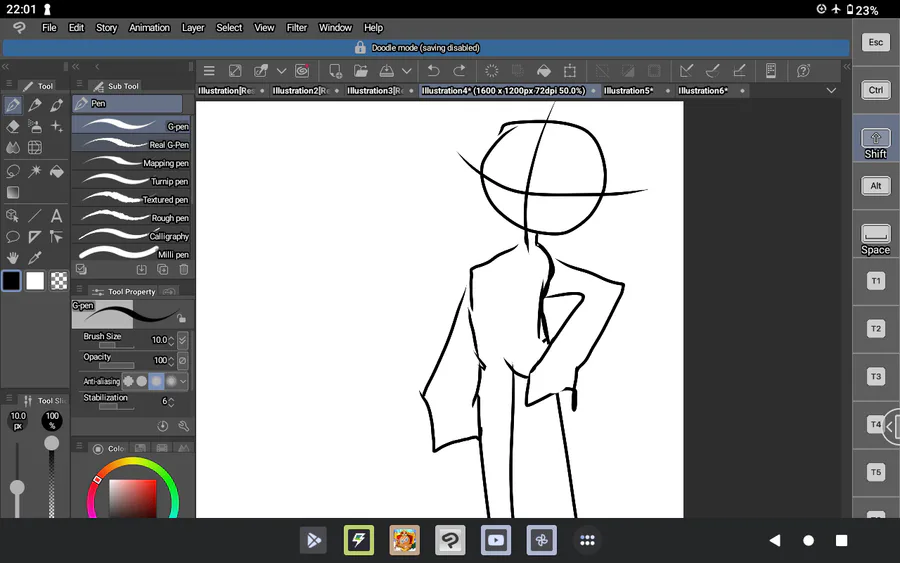This screenshot has height=563, width=900.
Task: Click the Undo arrow in command bar
Action: click(x=433, y=71)
